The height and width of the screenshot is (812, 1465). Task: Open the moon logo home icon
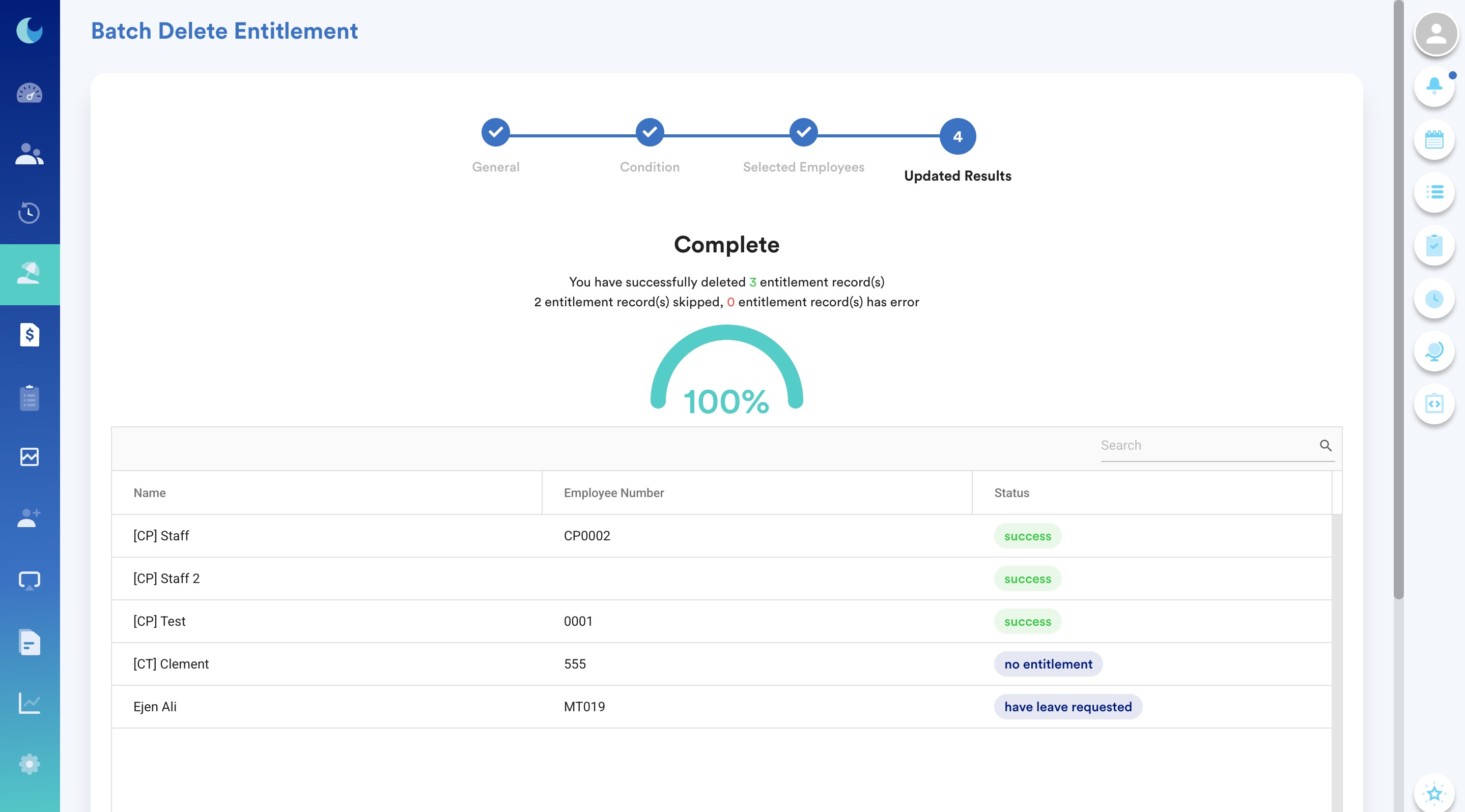point(29,31)
